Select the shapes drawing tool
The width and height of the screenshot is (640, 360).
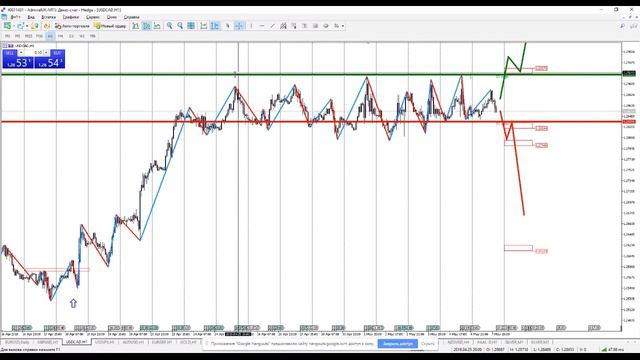tap(326, 26)
